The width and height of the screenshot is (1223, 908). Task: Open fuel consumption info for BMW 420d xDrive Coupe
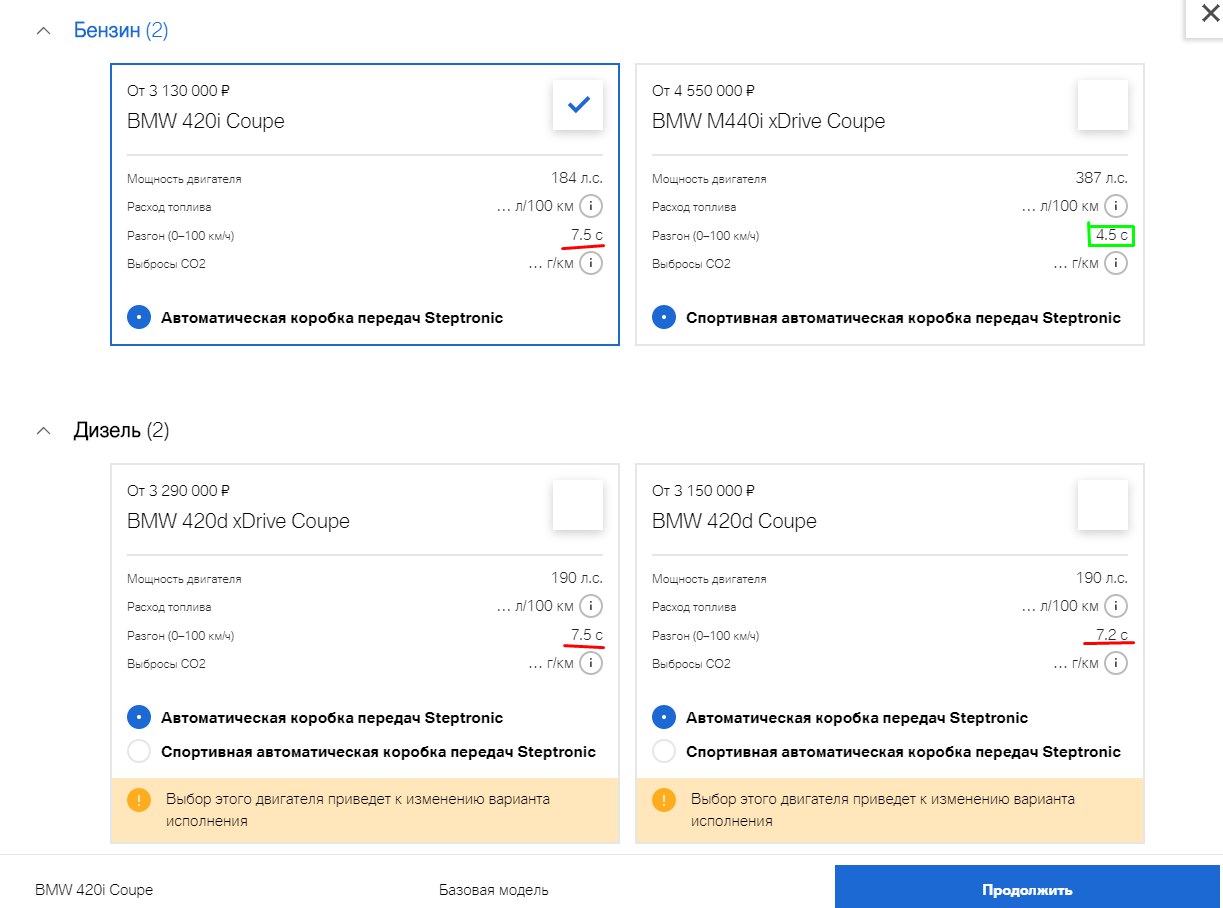(591, 607)
